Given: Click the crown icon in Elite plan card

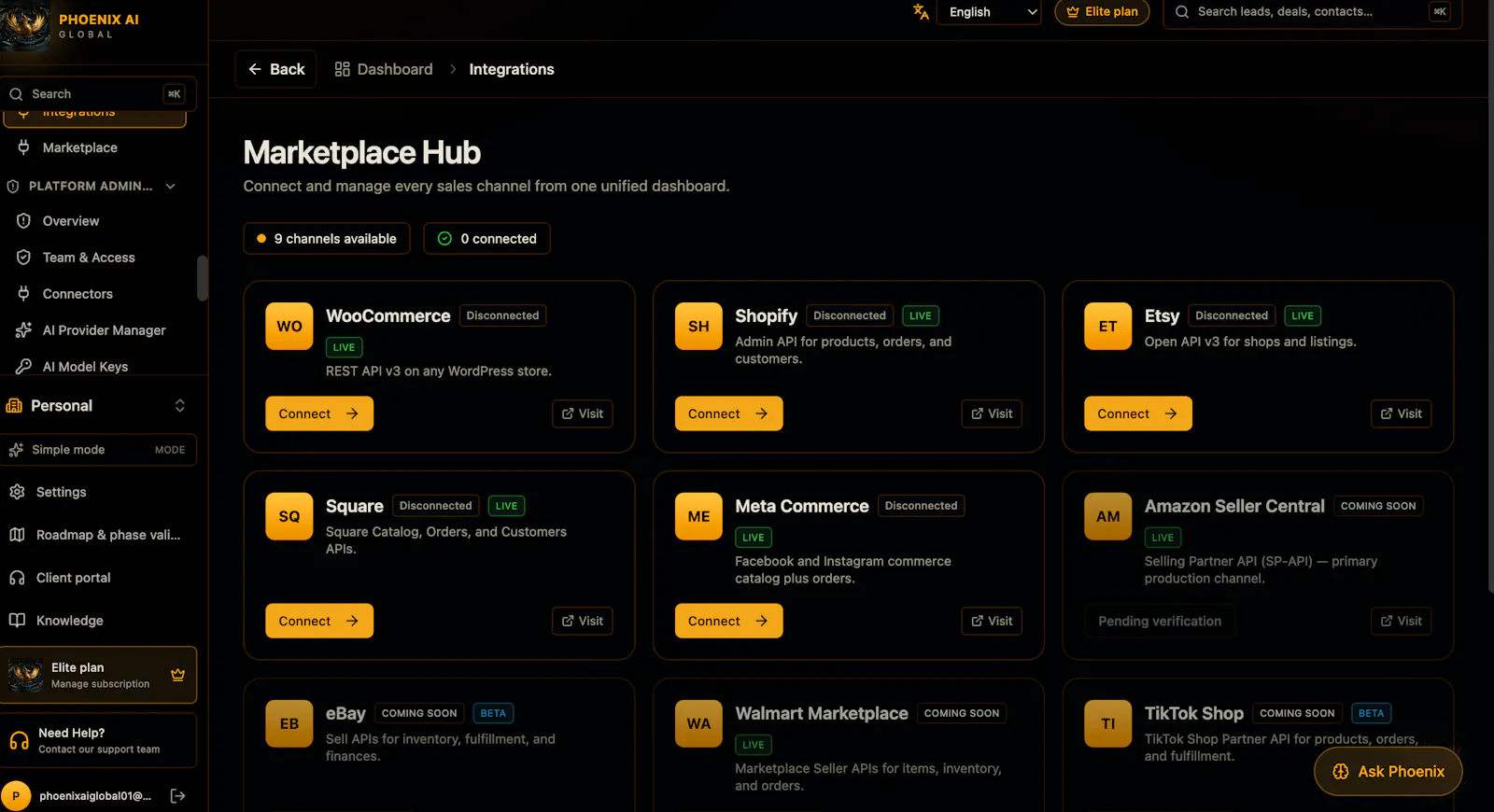Looking at the screenshot, I should point(177,675).
